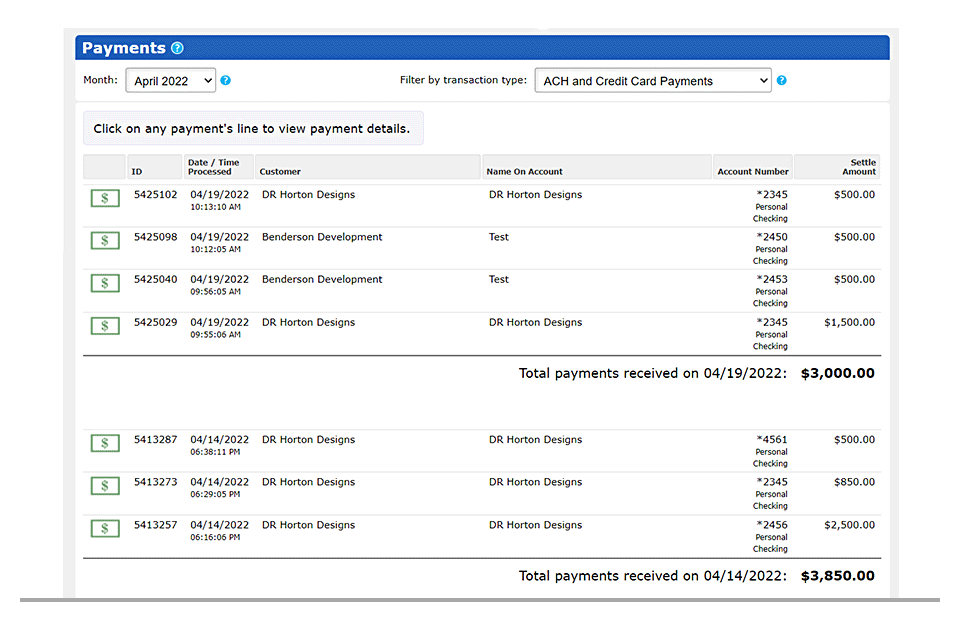960x630 pixels.
Task: Click the help icon beside the Payments title
Action: pyautogui.click(x=177, y=47)
